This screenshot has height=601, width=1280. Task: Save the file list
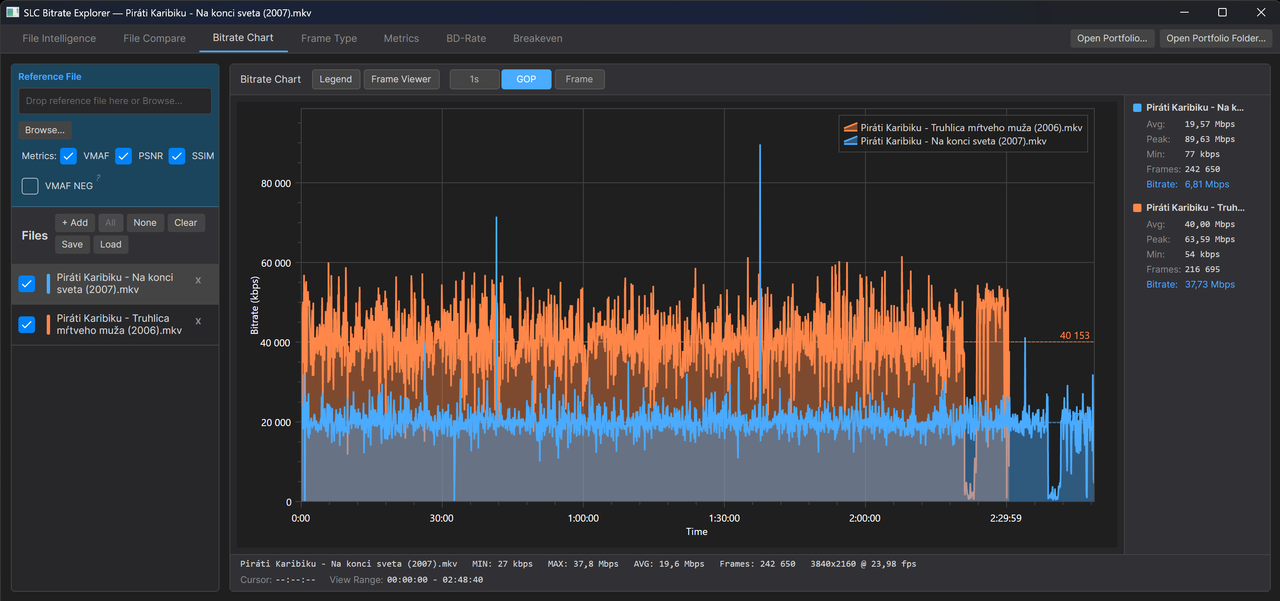tap(72, 244)
